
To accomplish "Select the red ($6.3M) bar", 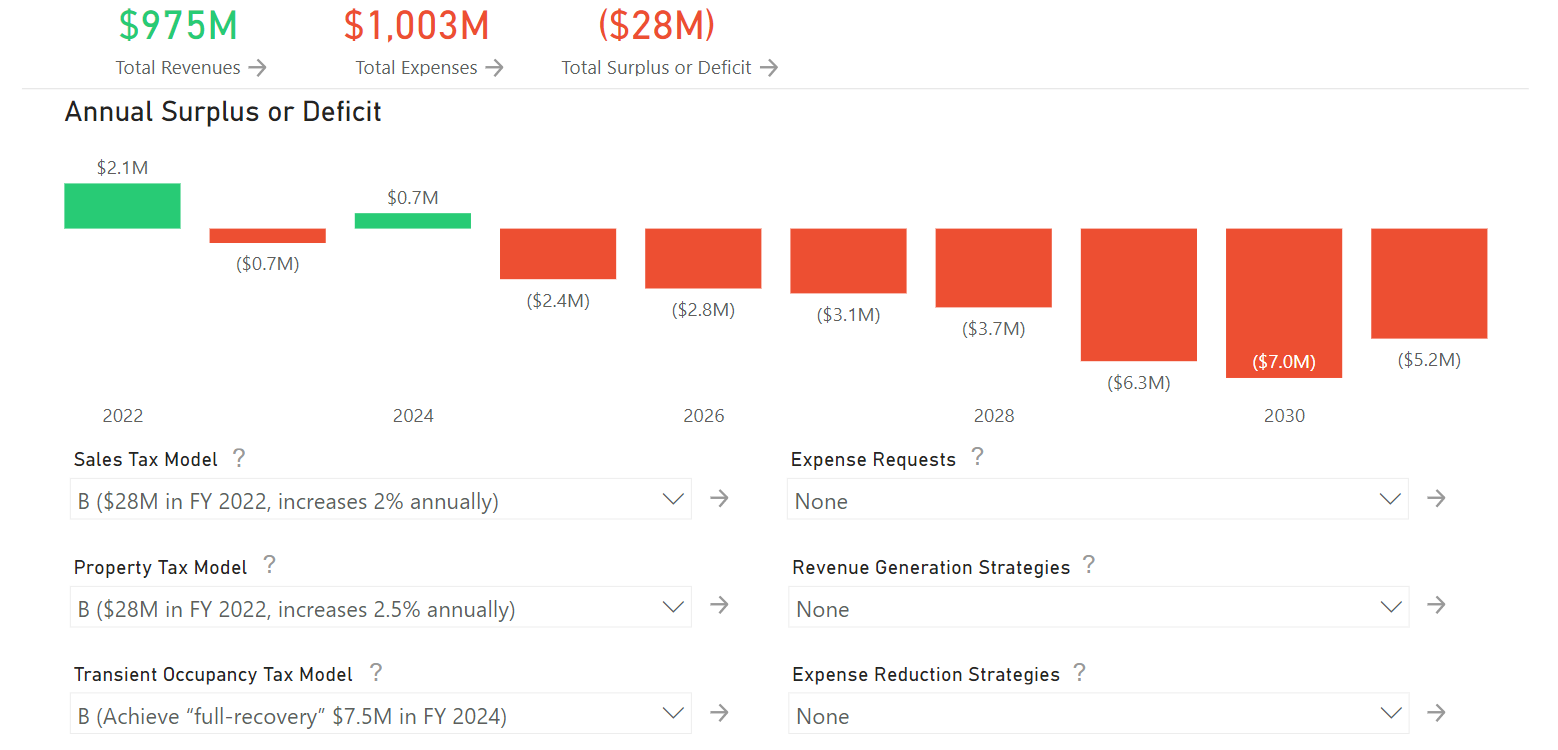I will (x=1139, y=295).
